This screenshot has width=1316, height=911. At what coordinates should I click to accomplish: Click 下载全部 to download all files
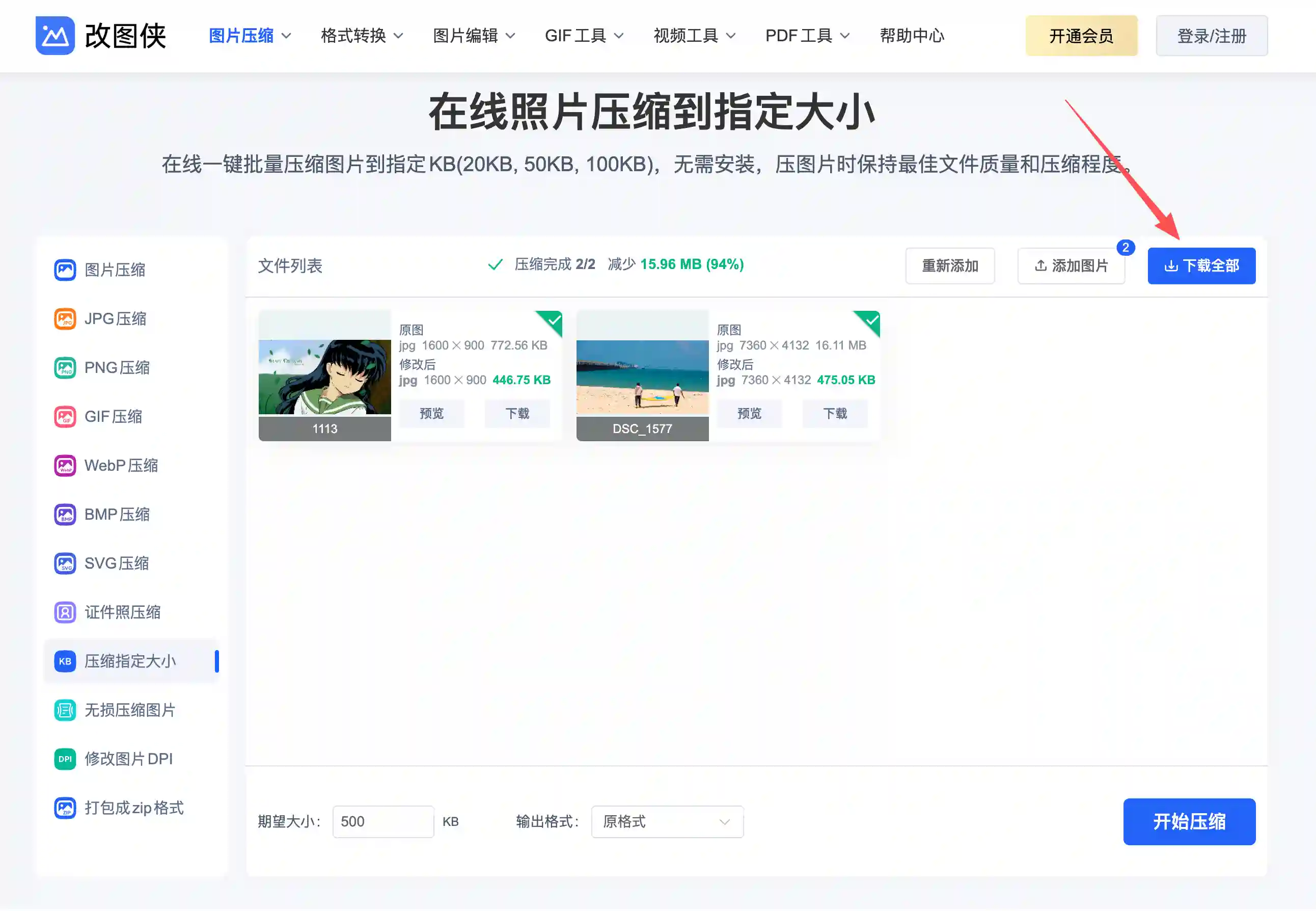1201,265
